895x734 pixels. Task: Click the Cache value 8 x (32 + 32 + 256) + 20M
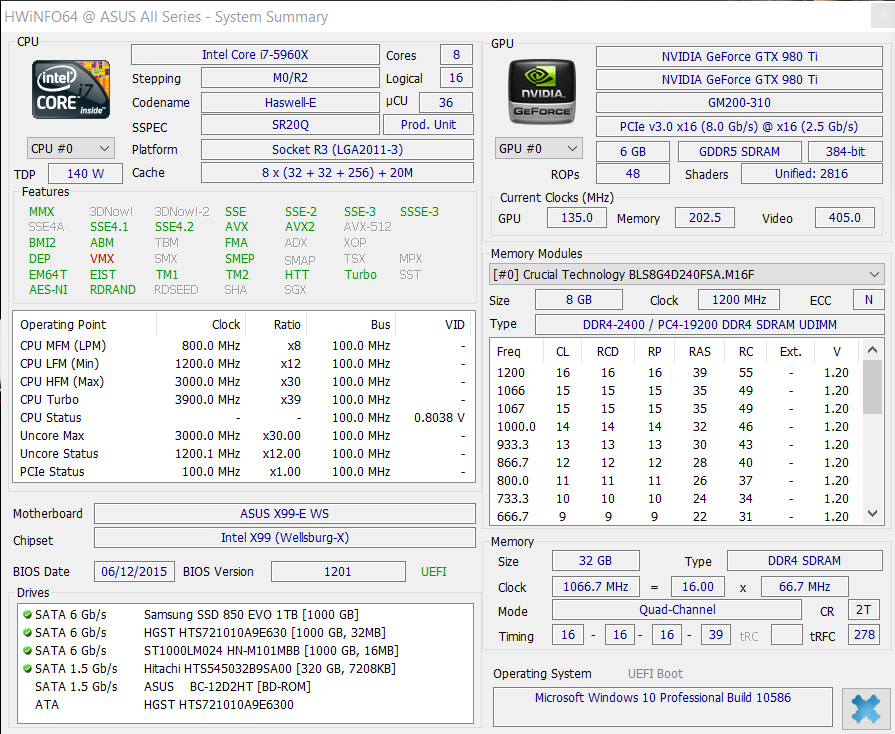tap(337, 172)
